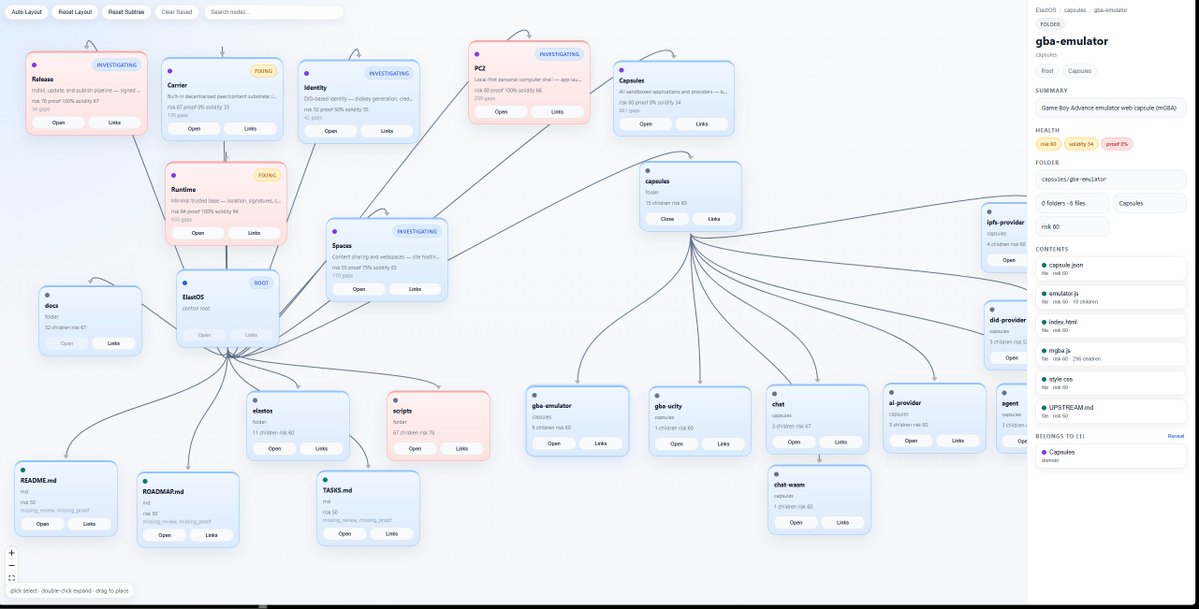The width and height of the screenshot is (1199, 609).
Task: Open mgba.js in contents list
Action: click(1111, 354)
